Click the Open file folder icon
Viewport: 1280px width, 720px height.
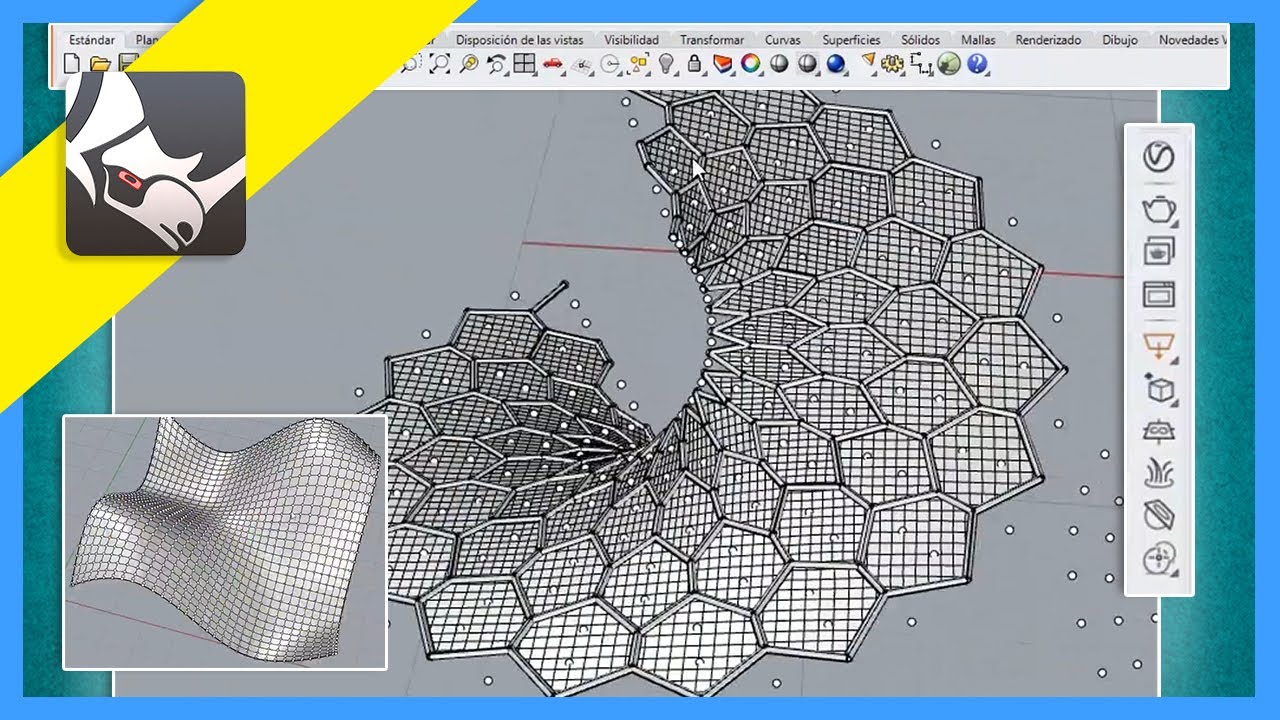pos(100,65)
